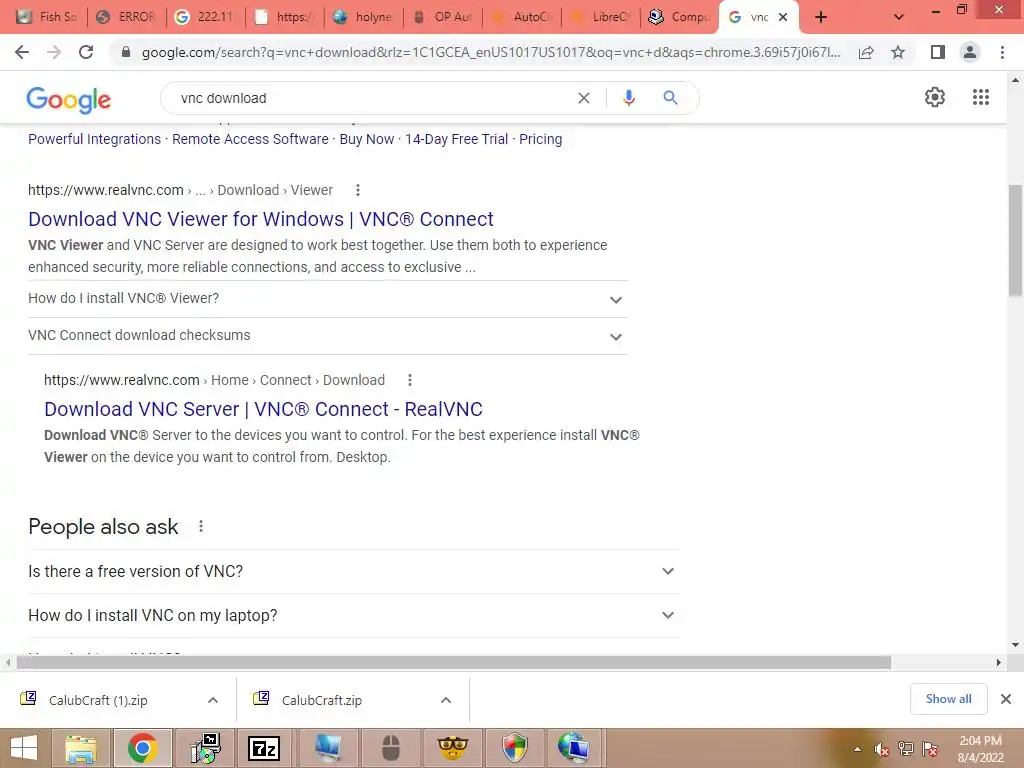This screenshot has height=768, width=1024.
Task: Click the Google logo
Action: pos(69,99)
